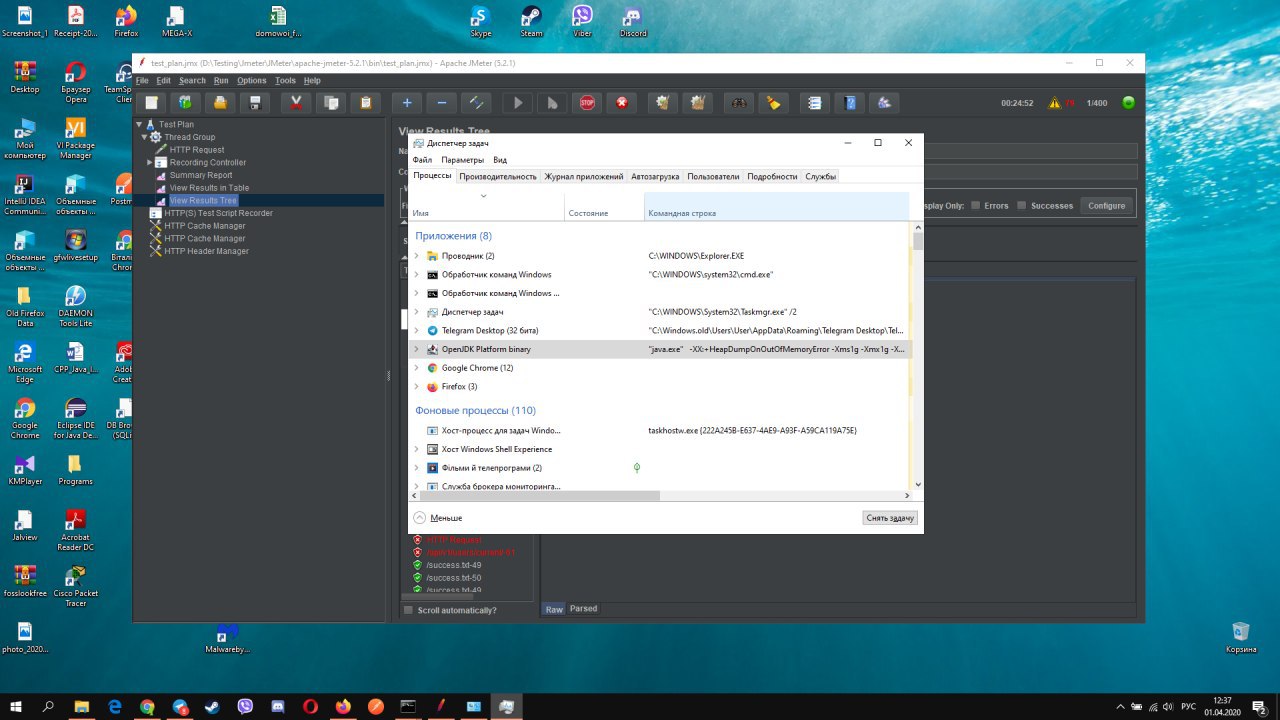Switch to Подробности tab
Screen dimensions: 1280x720
(772, 176)
